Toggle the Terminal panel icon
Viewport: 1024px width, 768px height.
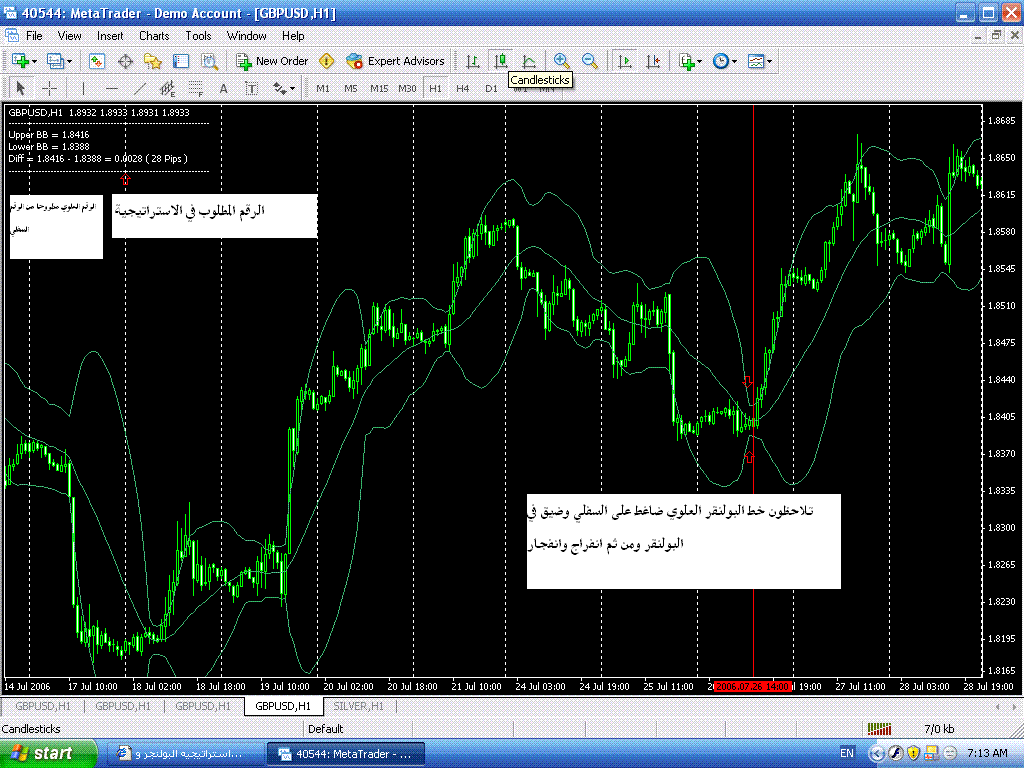[x=181, y=61]
